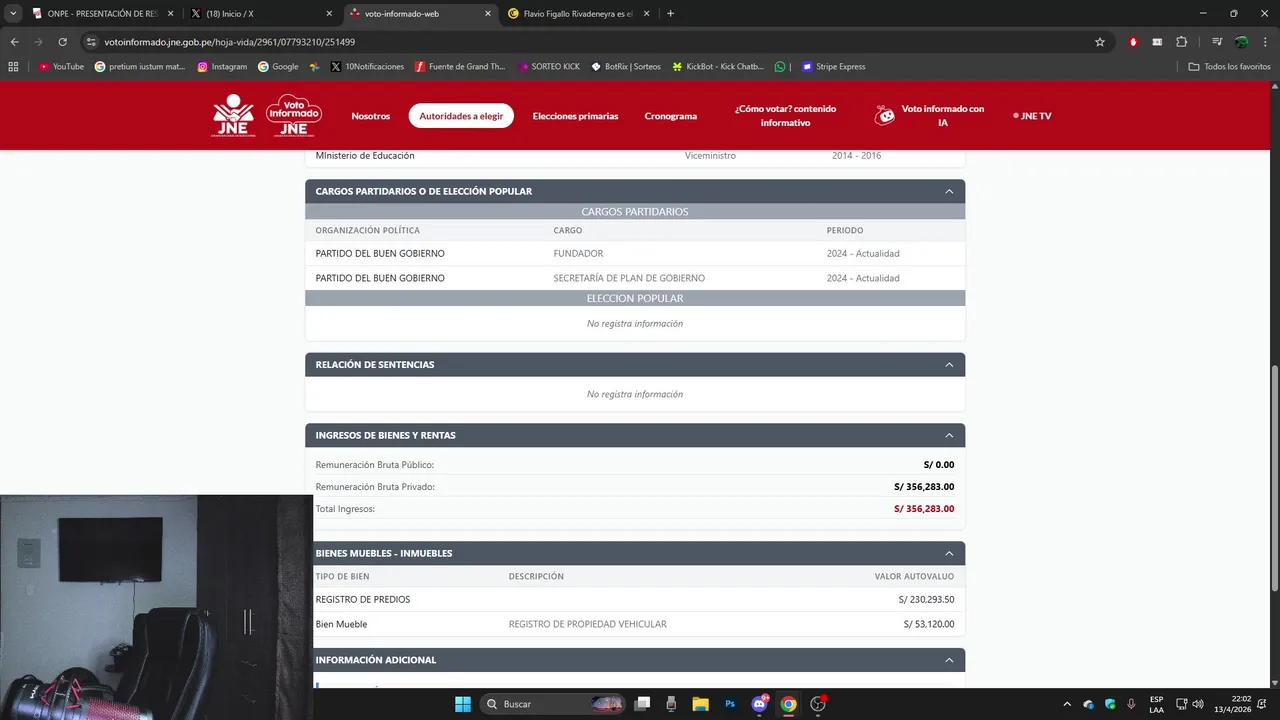The height and width of the screenshot is (720, 1280).
Task: Open File Explorer from the taskbar
Action: (700, 704)
